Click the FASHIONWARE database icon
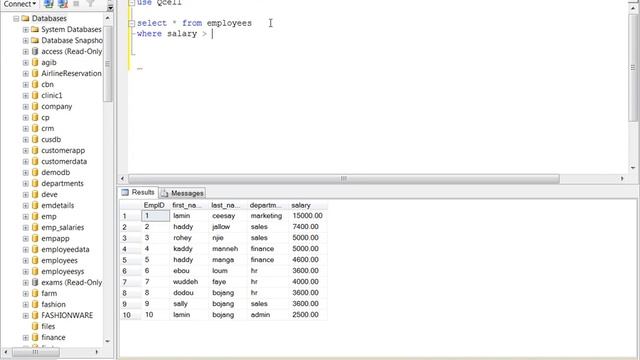Viewport: 640px width, 360px height. [35, 315]
